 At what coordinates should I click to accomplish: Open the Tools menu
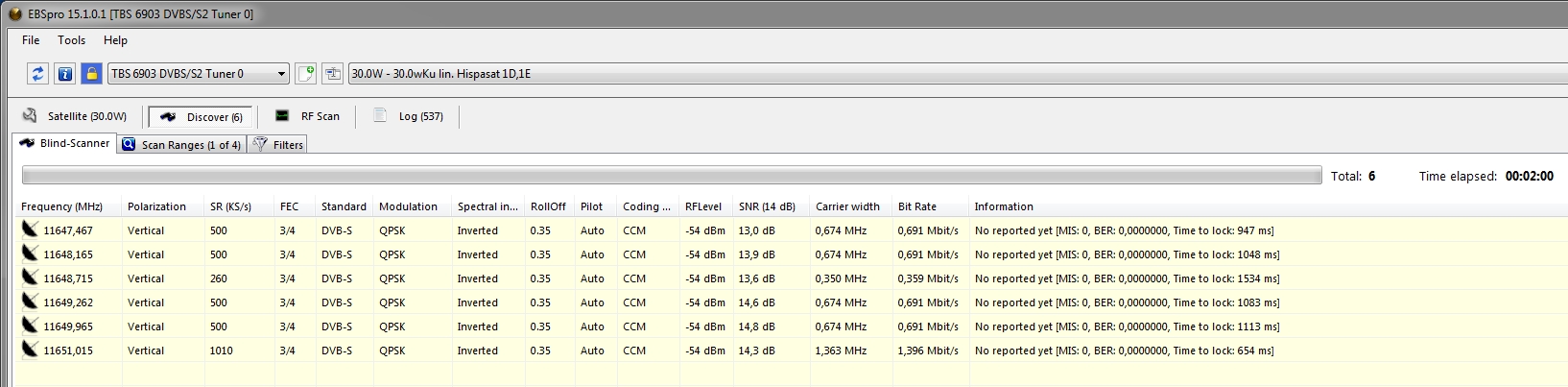click(x=71, y=40)
